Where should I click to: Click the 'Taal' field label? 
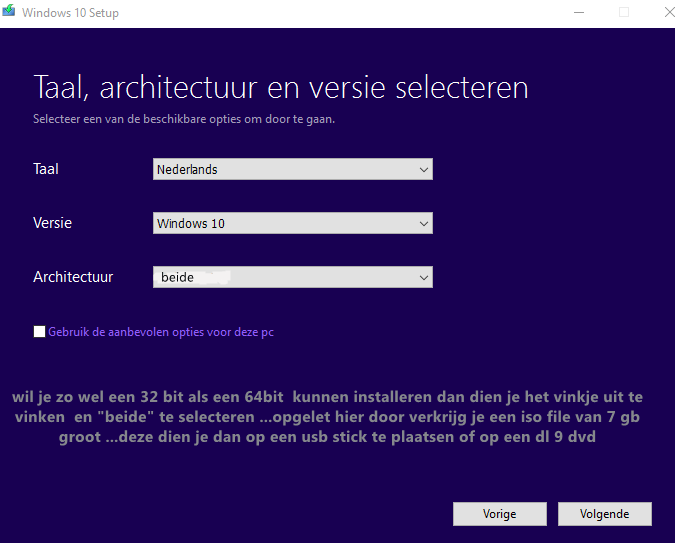[46, 169]
